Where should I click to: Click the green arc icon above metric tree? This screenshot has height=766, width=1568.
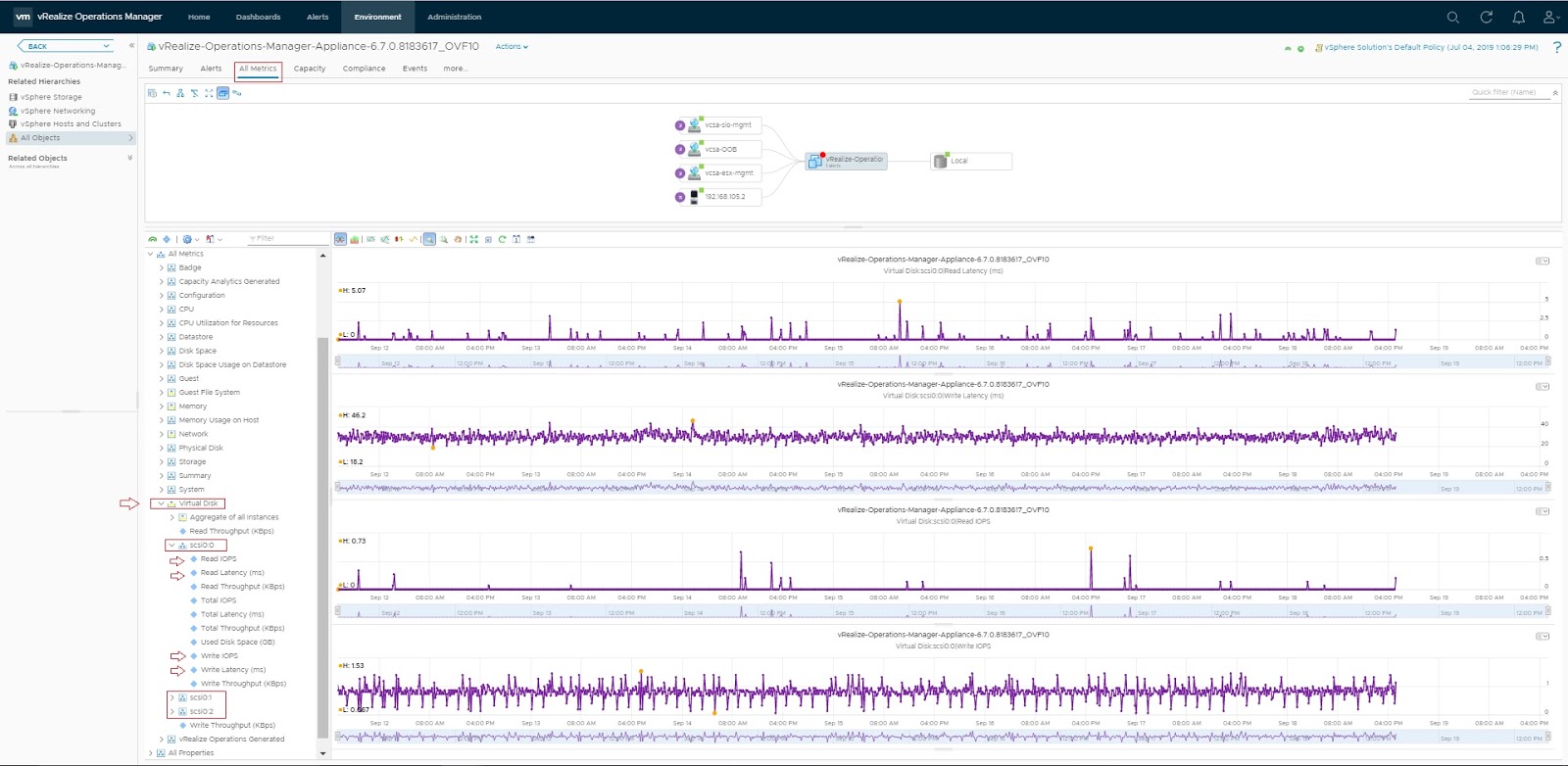152,239
